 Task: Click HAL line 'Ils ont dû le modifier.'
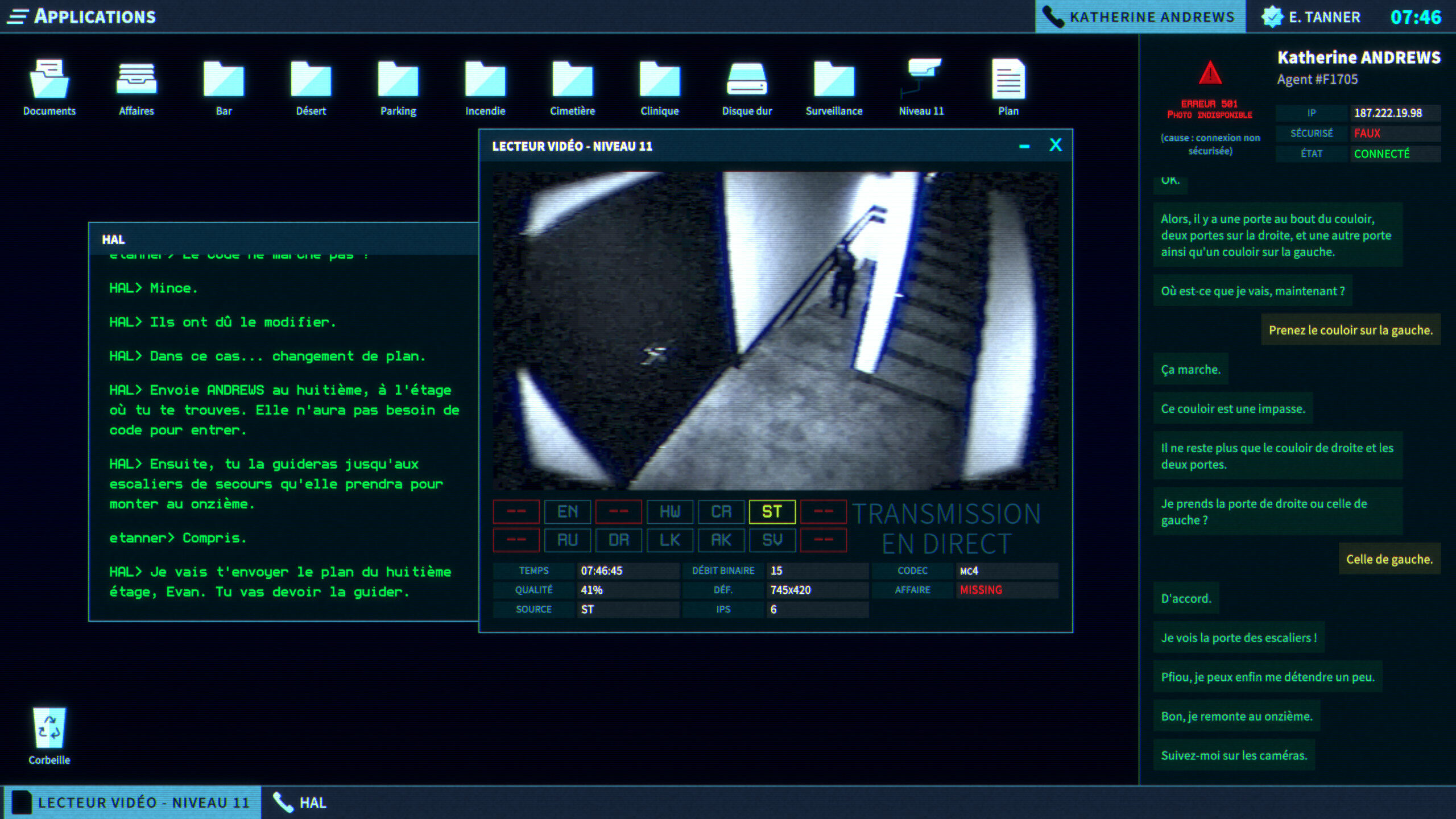click(x=222, y=322)
